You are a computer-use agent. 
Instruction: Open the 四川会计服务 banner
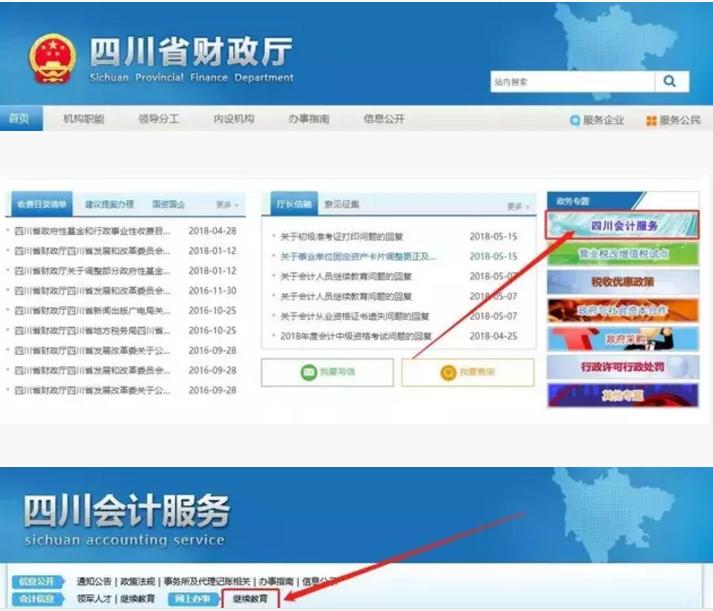pos(622,226)
